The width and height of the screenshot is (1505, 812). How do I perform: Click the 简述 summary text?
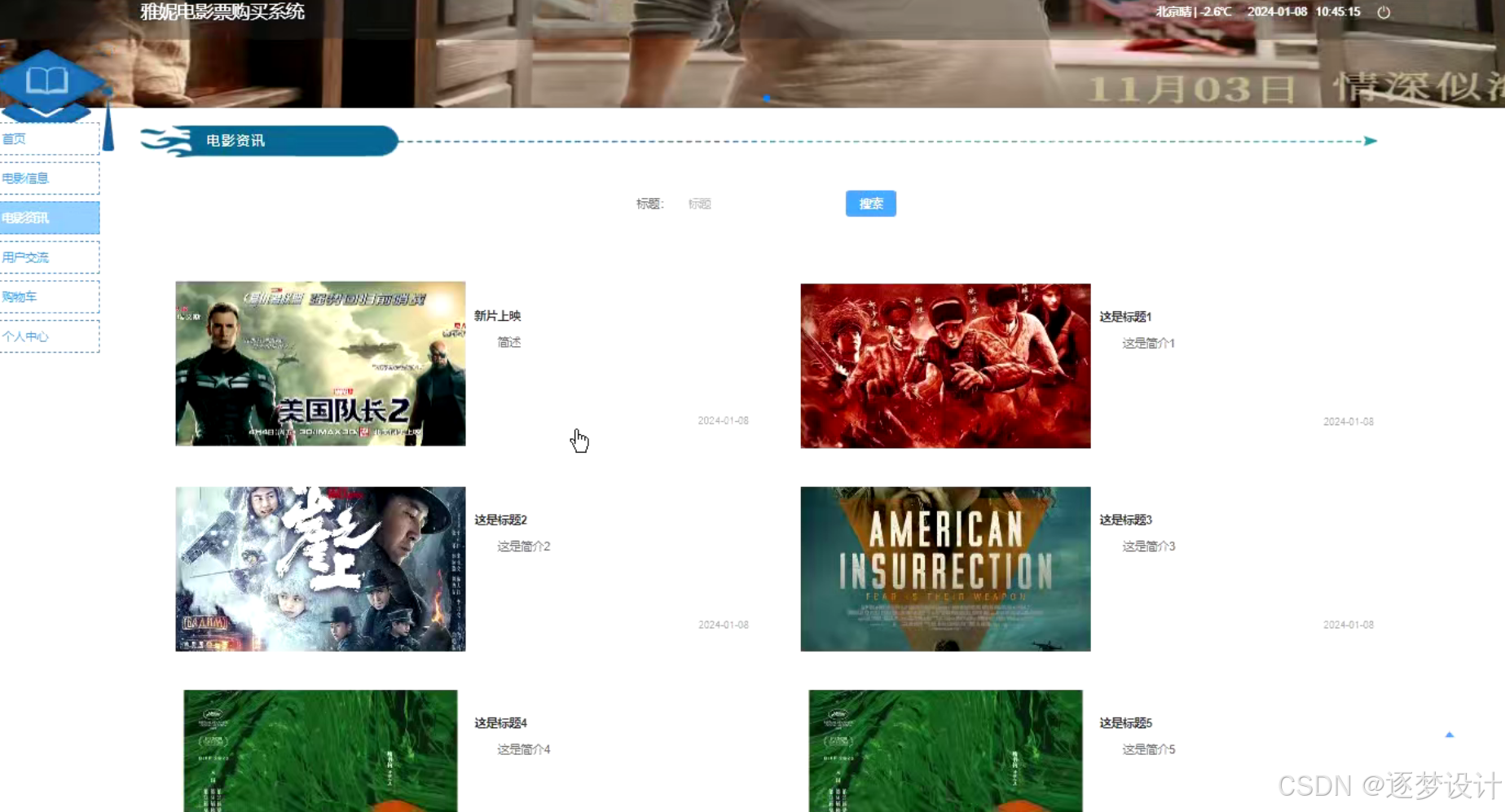coord(509,342)
